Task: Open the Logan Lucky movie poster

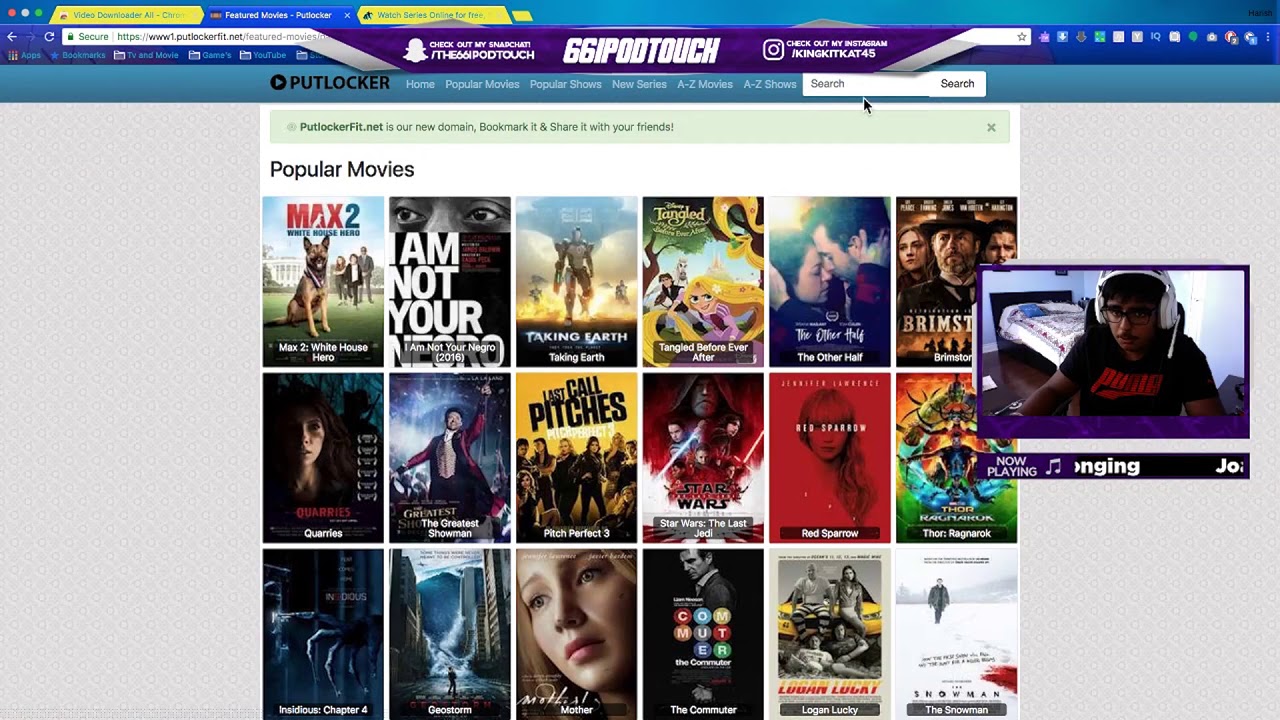Action: point(830,634)
